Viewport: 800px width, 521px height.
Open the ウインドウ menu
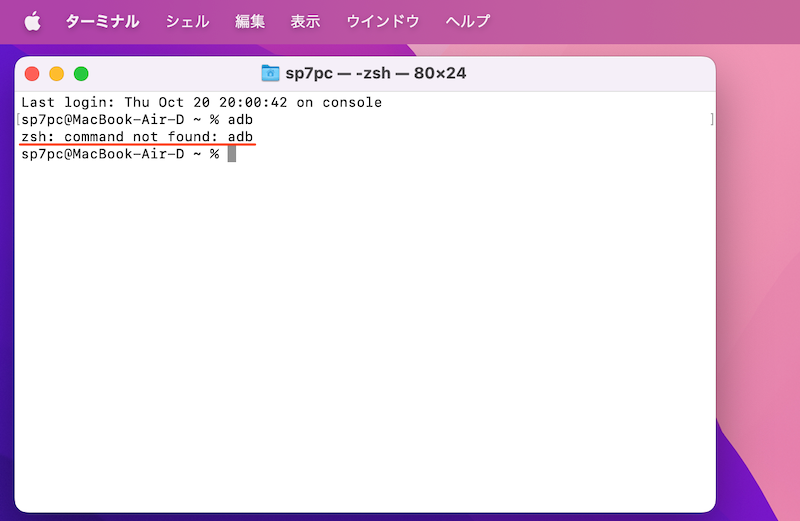(382, 21)
